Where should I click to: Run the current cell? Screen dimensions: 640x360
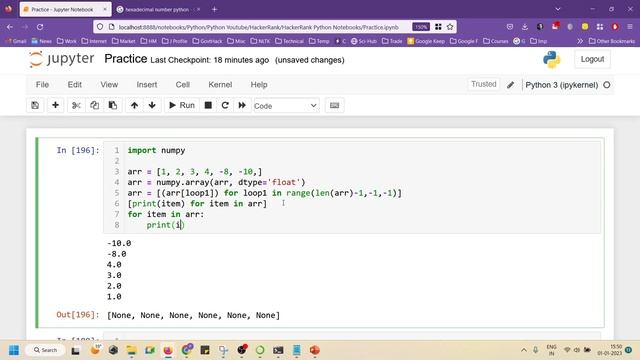tap(182, 105)
